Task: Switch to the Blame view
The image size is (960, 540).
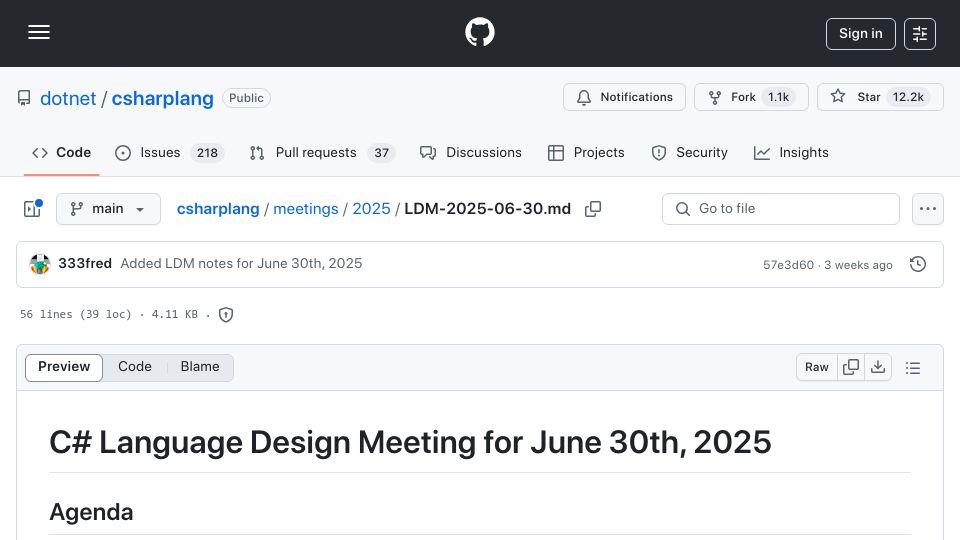Action: point(200,367)
